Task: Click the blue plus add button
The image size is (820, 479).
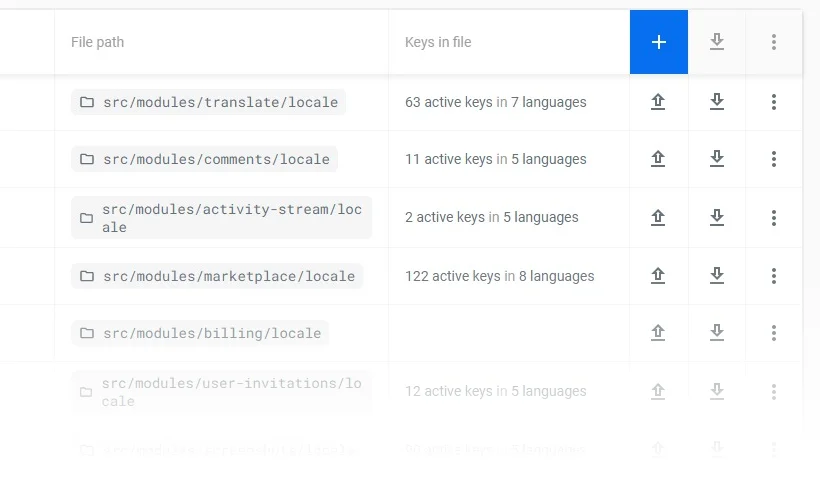Action: [658, 42]
